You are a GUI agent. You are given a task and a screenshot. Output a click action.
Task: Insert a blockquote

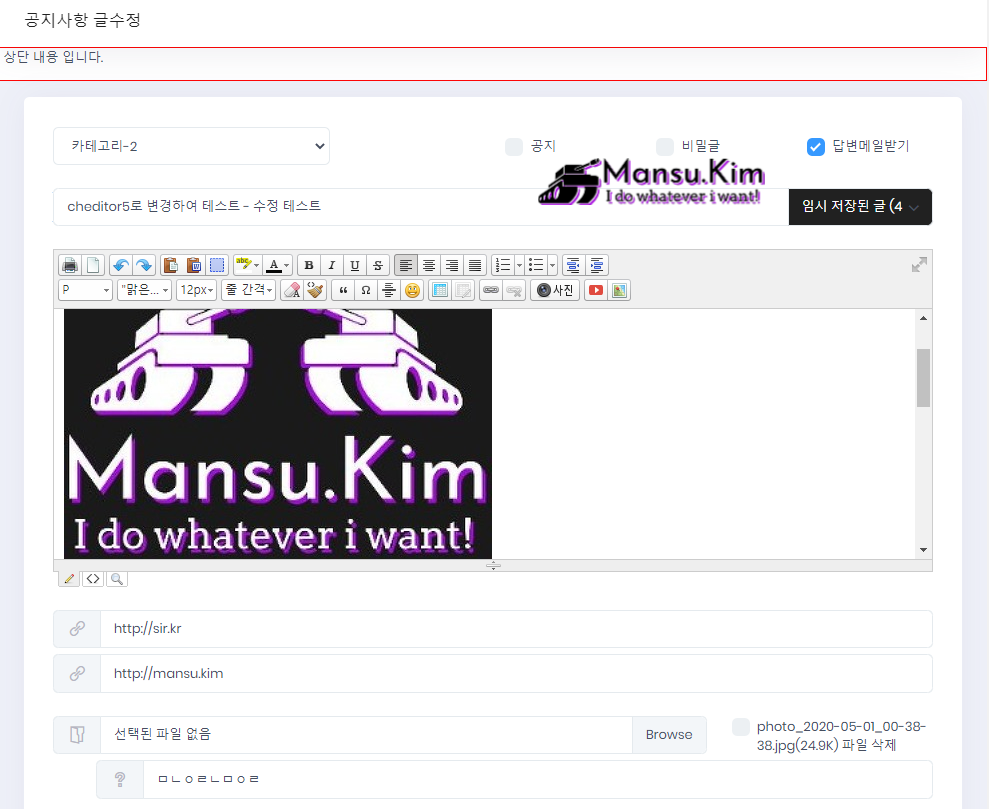click(x=343, y=290)
